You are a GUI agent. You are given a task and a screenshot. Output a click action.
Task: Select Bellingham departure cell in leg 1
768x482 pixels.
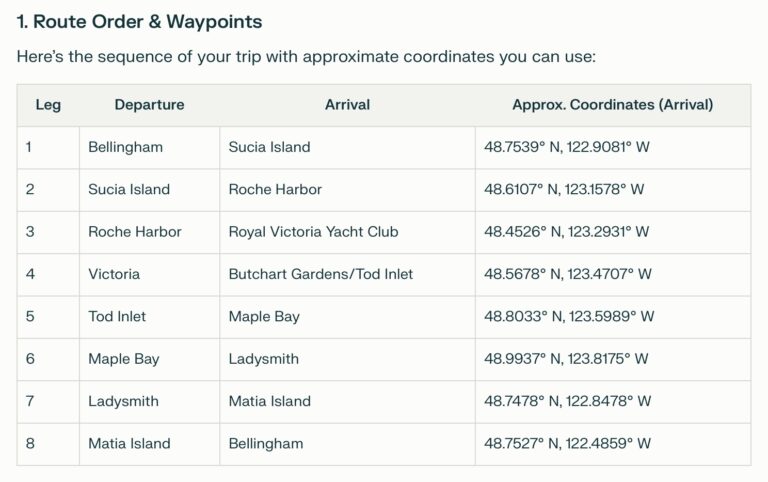125,147
